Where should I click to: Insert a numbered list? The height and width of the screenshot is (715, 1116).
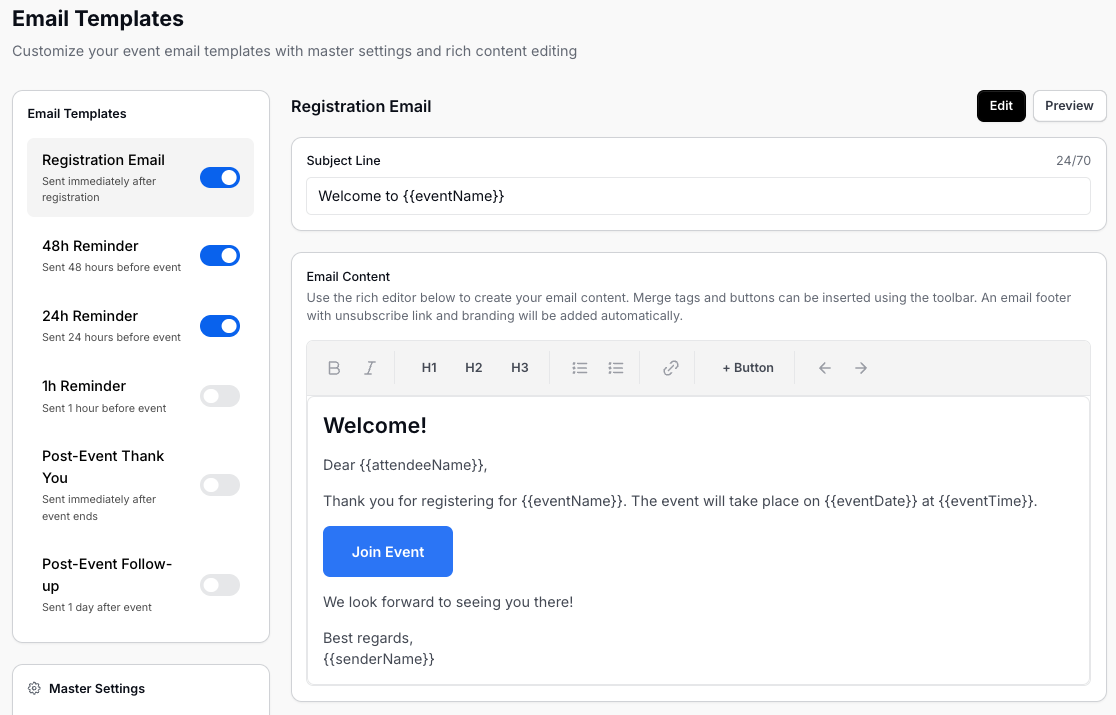click(616, 368)
